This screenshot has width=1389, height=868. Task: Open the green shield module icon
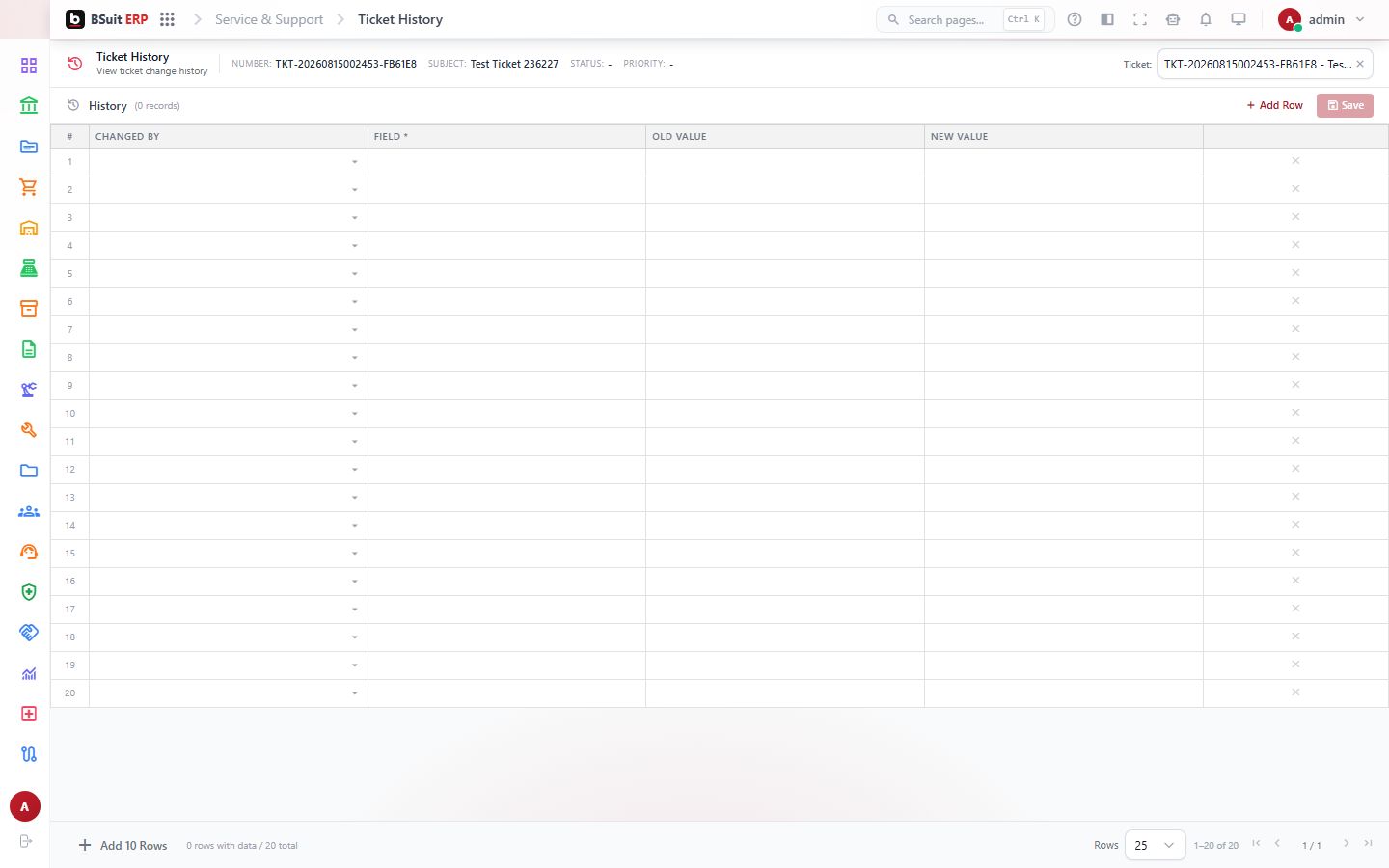[x=29, y=592]
